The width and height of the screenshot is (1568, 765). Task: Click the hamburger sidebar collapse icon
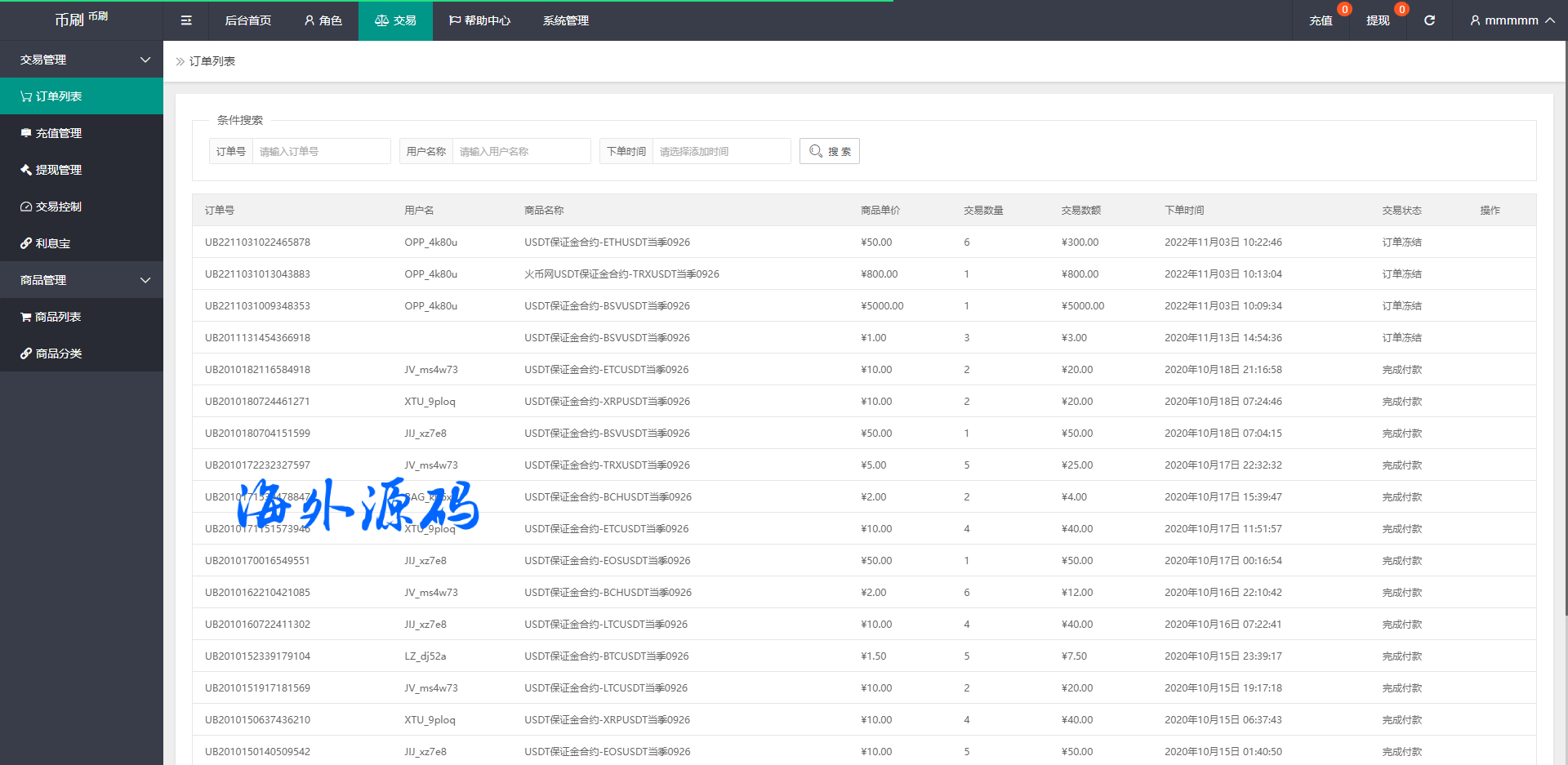[186, 20]
